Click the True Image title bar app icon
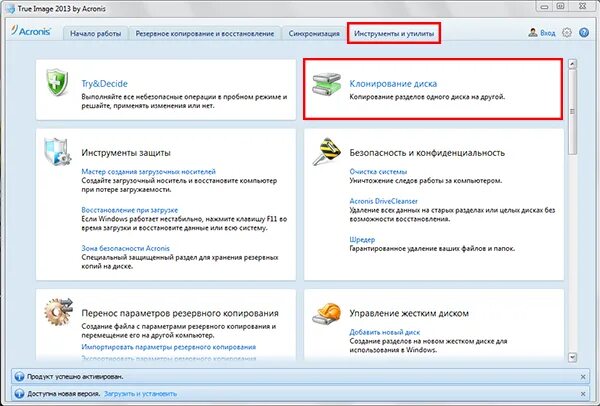600x406 pixels. [9, 8]
